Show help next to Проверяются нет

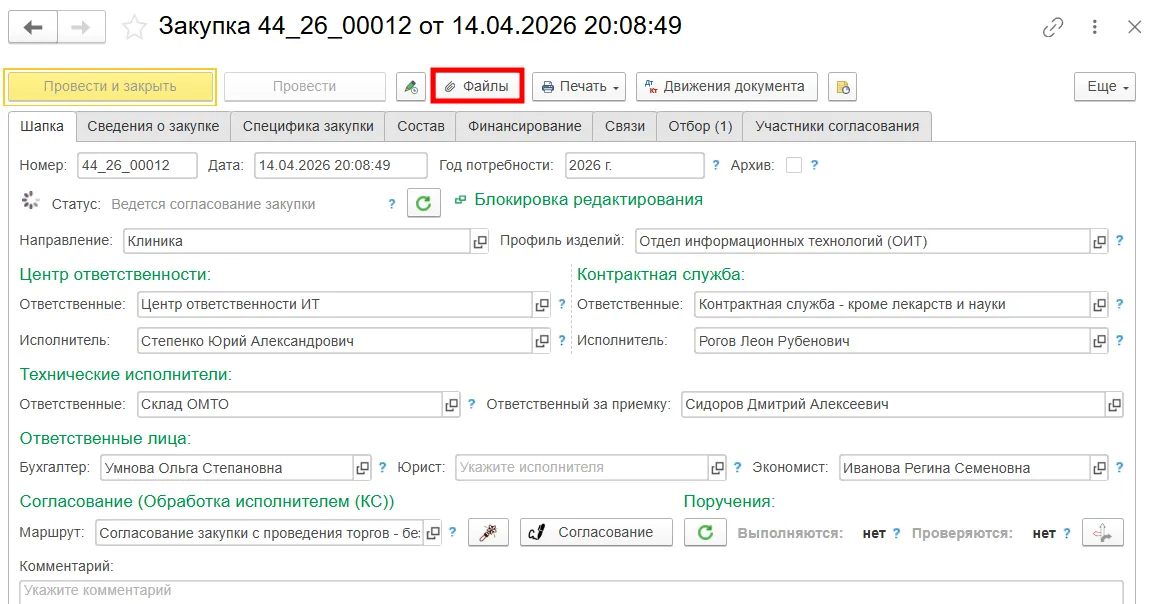[x=1066, y=534]
